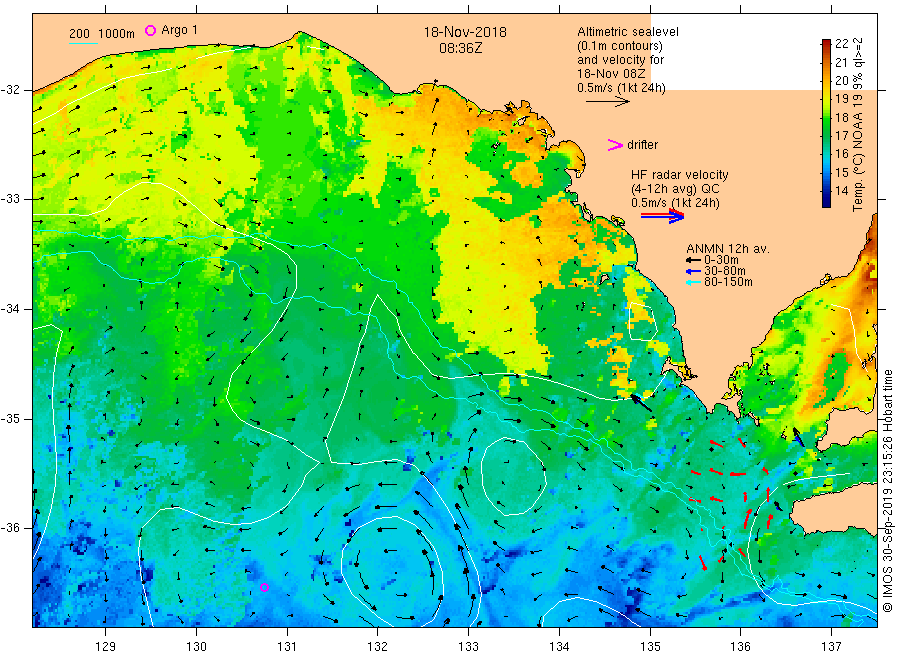This screenshot has height=660, width=900.
Task: Click the Argo 1 legend label
Action: [179, 30]
